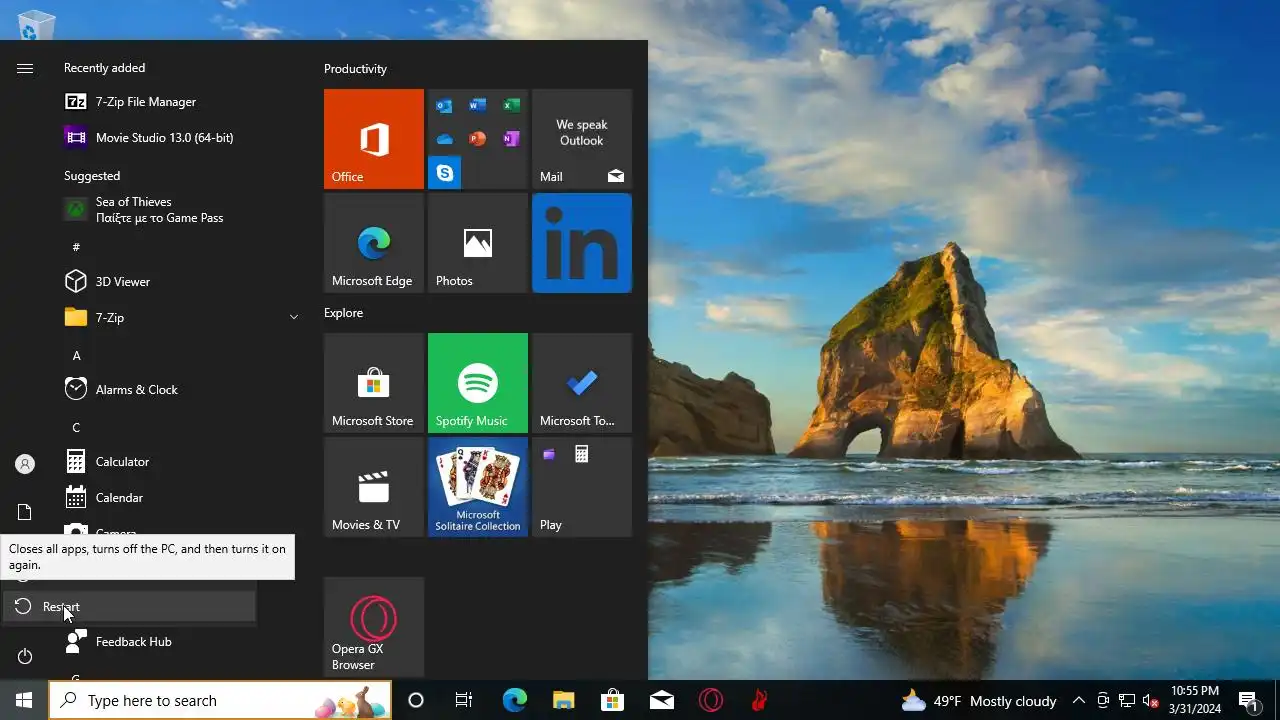Viewport: 1280px width, 720px height.
Task: Open user account icon in Start sidebar
Action: [25, 464]
